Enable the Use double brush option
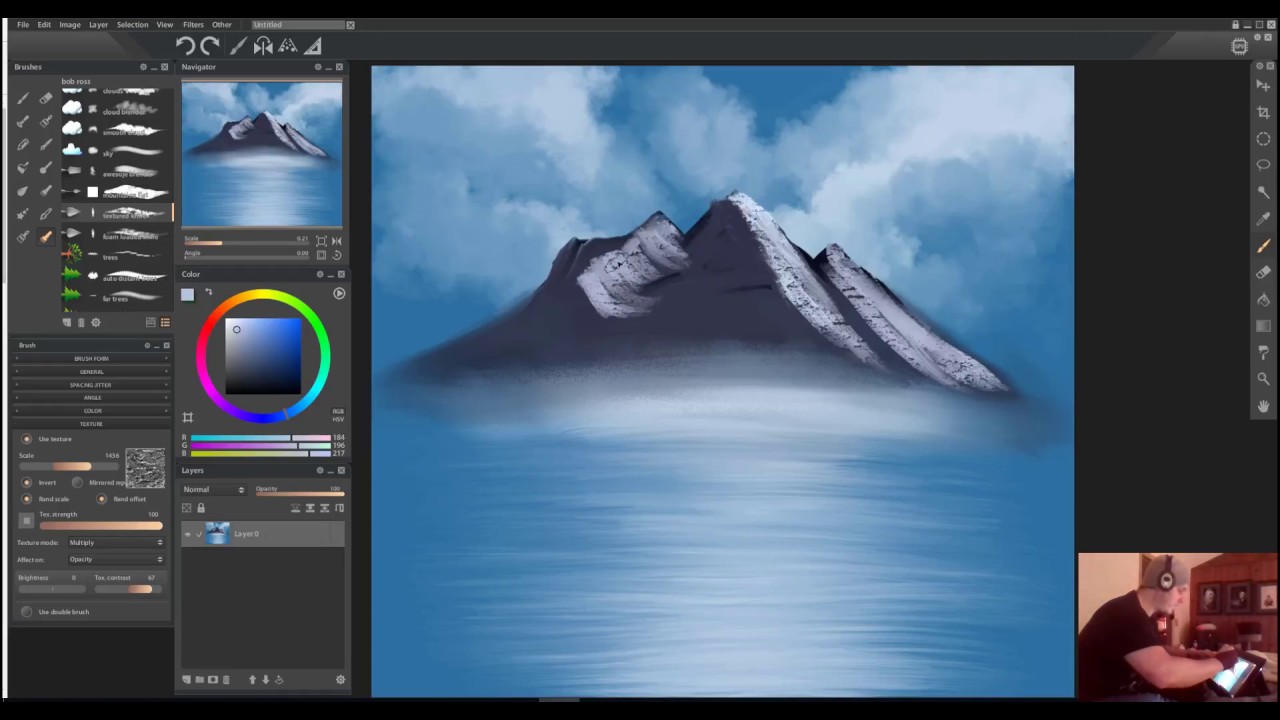 click(x=27, y=612)
